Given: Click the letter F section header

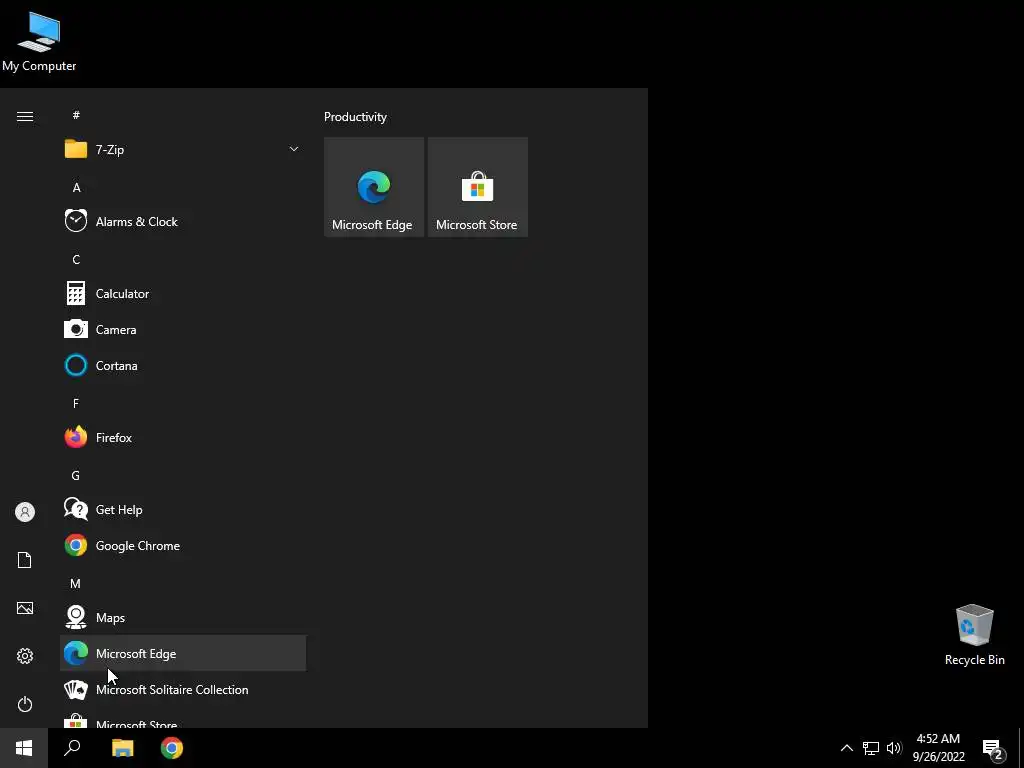Looking at the screenshot, I should tap(76, 403).
